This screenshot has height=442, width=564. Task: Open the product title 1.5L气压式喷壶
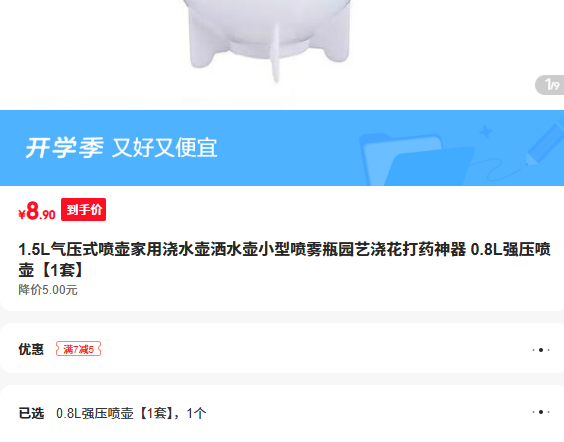coord(284,260)
